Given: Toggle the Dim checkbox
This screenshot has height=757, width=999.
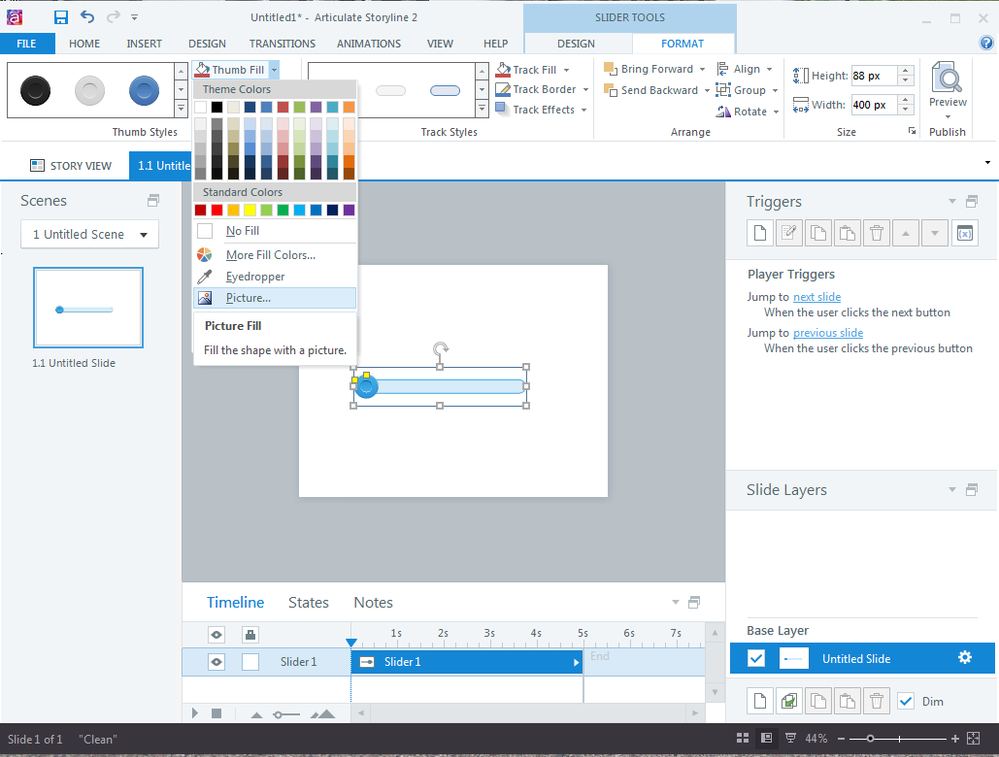Looking at the screenshot, I should pyautogui.click(x=906, y=701).
